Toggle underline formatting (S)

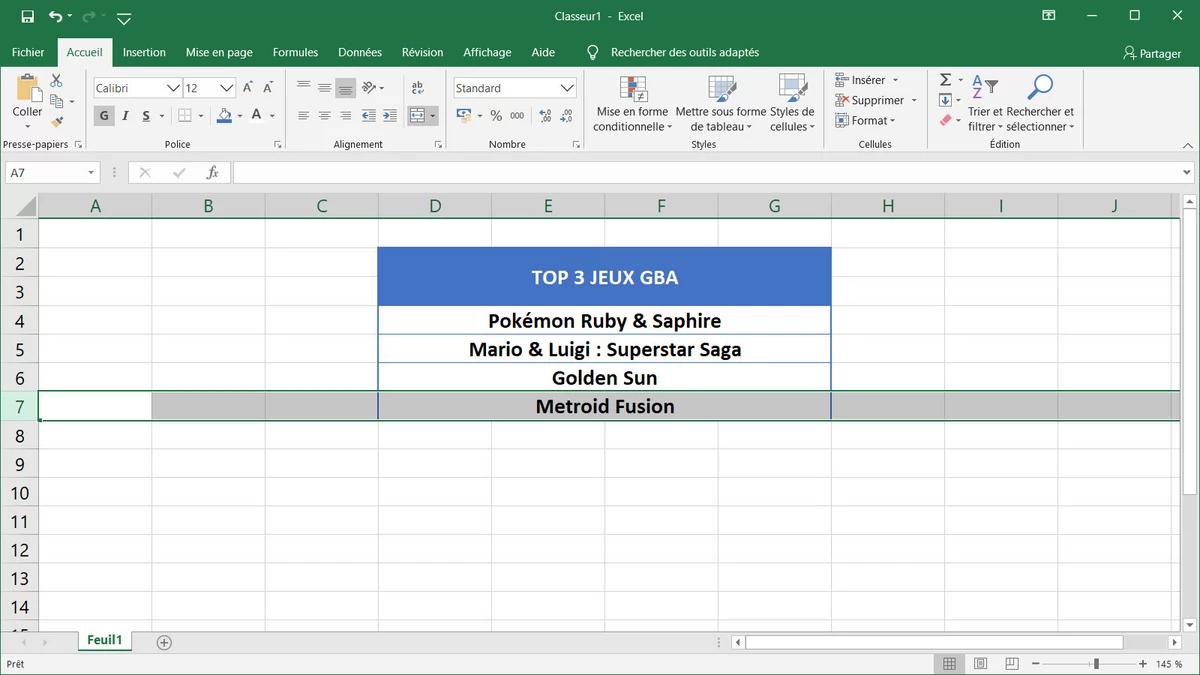click(146, 116)
